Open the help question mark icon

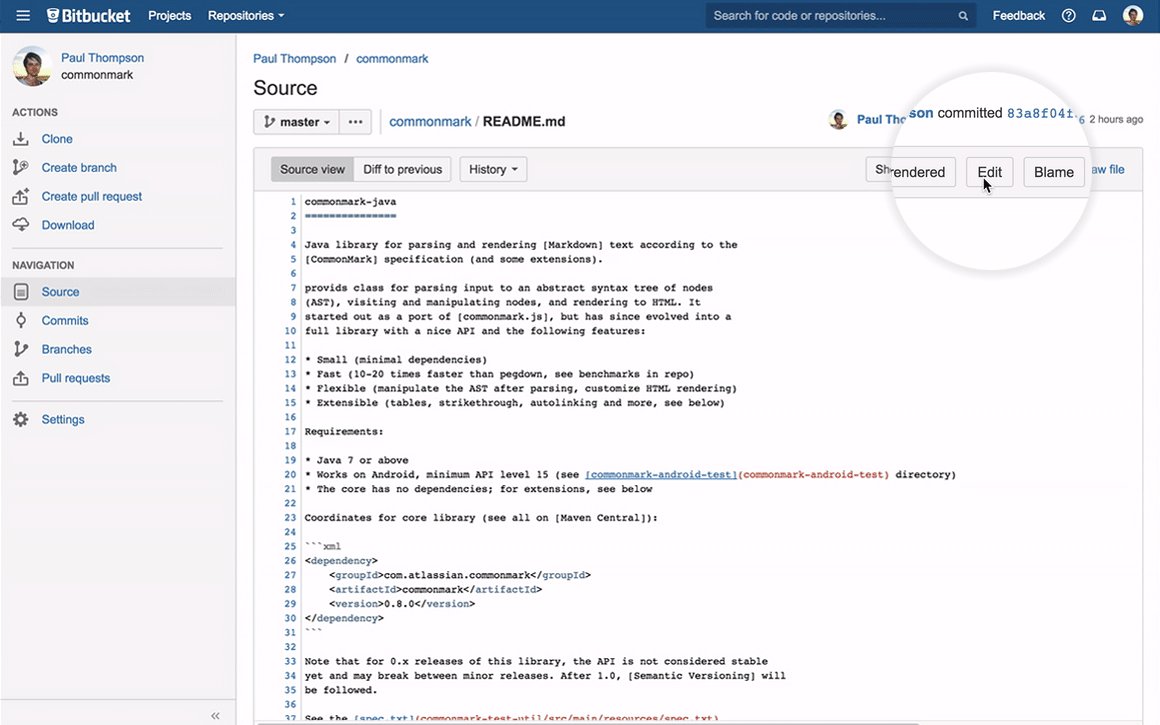[1068, 16]
